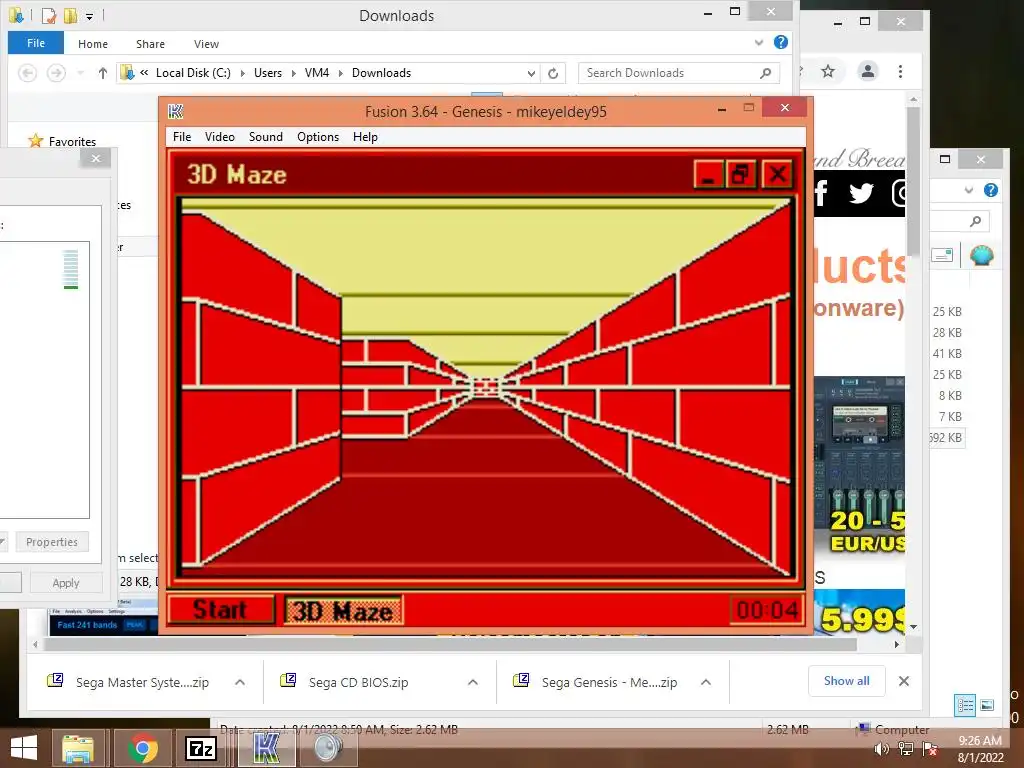Click the Explorer forward arrow
1024x768 pixels.
pyautogui.click(x=56, y=73)
